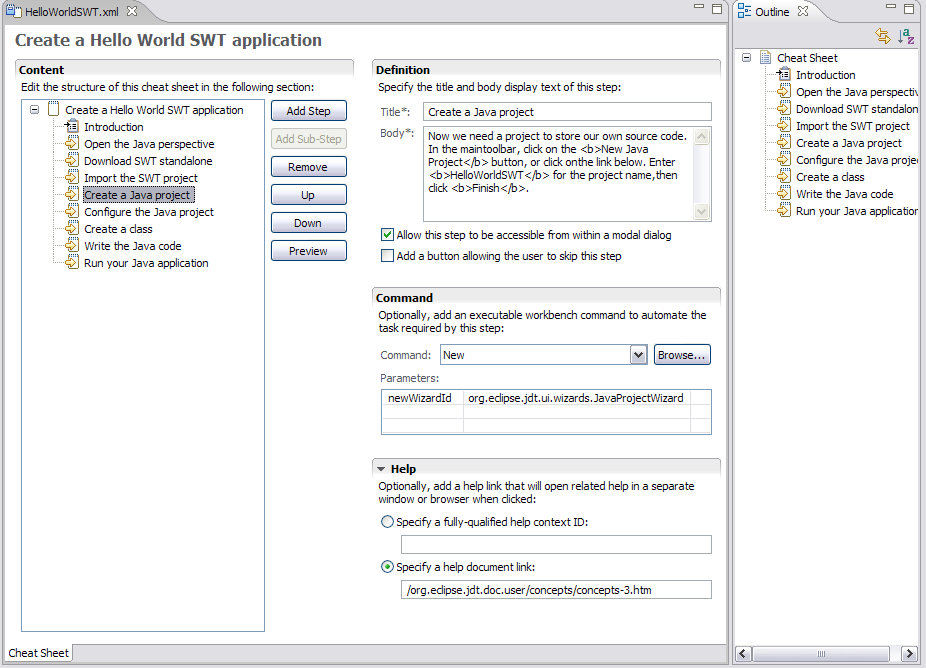The image size is (926, 668).
Task: Close the Outline view tab
Action: [x=803, y=11]
